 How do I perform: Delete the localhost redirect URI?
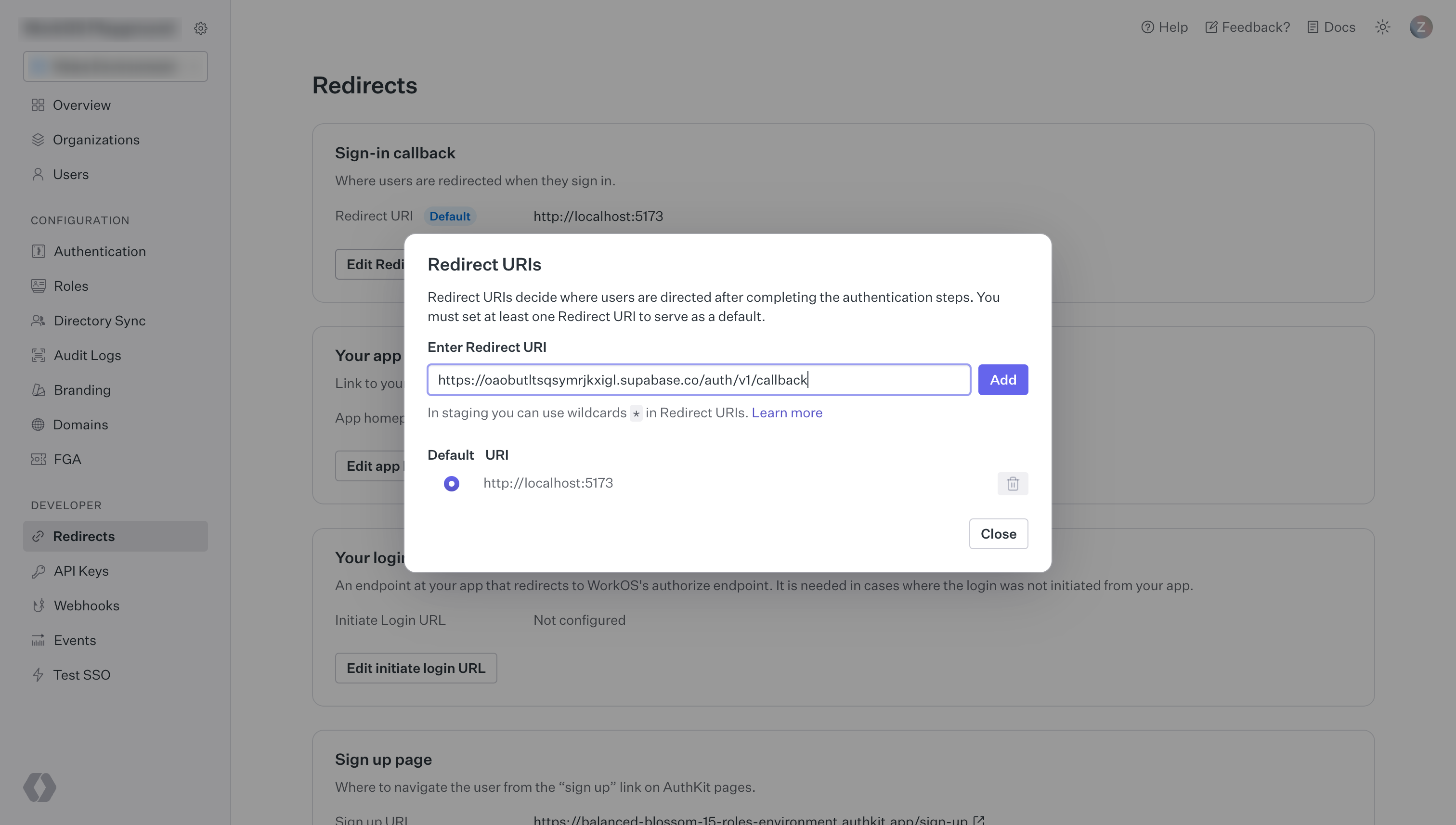tap(1013, 483)
